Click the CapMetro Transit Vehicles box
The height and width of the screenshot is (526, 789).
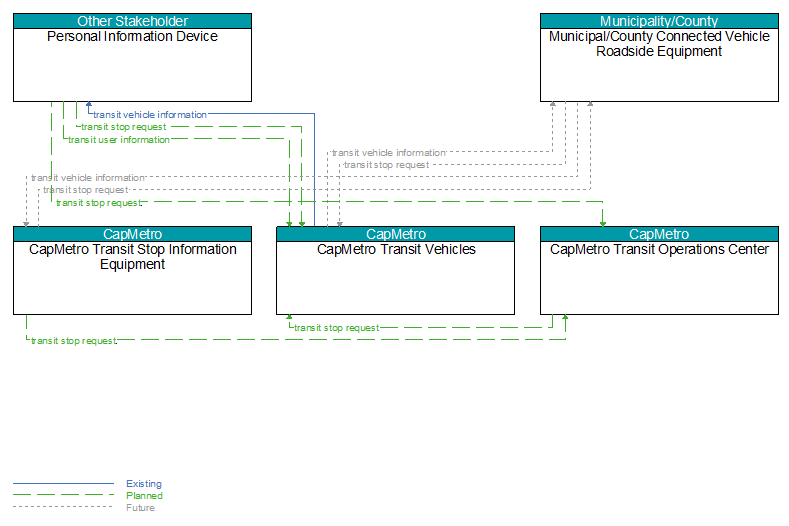click(396, 271)
